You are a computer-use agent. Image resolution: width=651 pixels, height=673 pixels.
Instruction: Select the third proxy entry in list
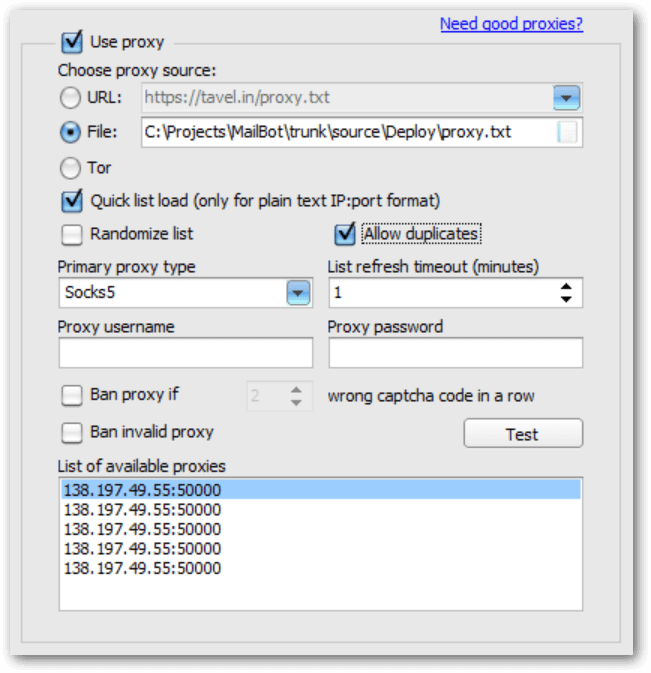(x=321, y=529)
